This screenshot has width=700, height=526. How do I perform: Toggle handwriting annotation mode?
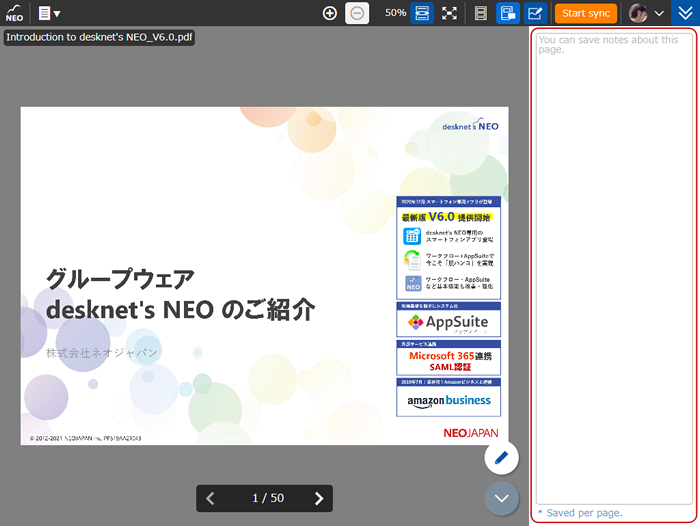click(535, 13)
